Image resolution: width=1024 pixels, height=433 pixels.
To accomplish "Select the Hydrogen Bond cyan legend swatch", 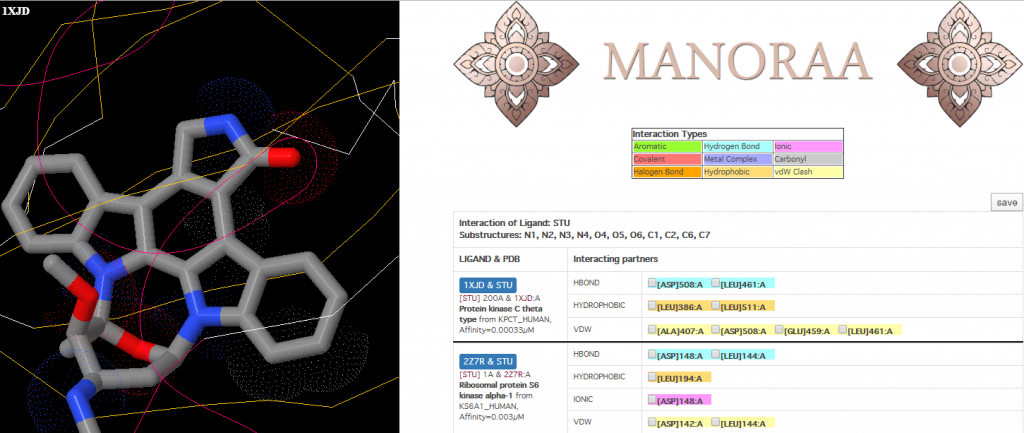I will 736,146.
